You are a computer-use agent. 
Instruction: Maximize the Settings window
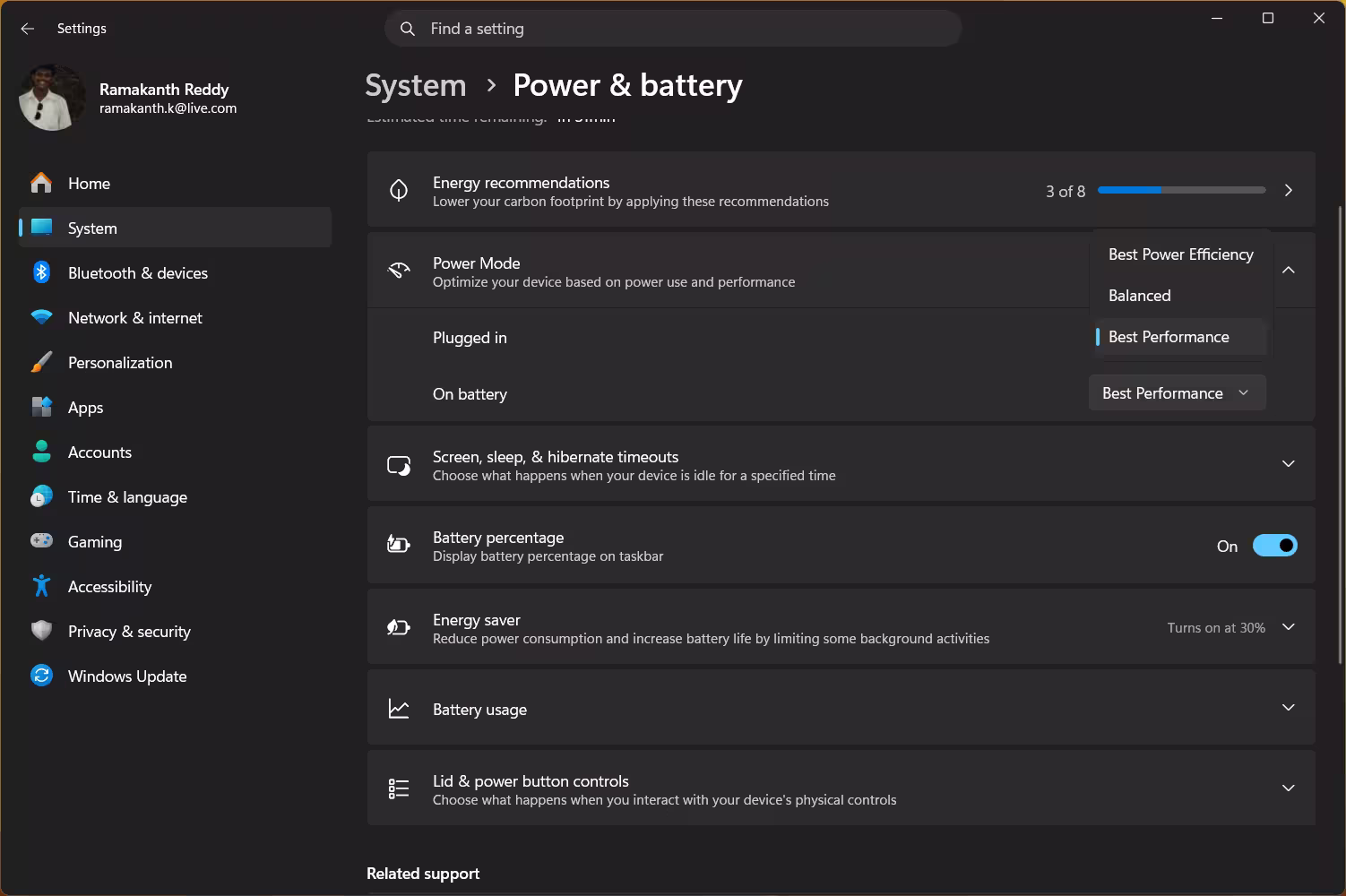coord(1268,18)
